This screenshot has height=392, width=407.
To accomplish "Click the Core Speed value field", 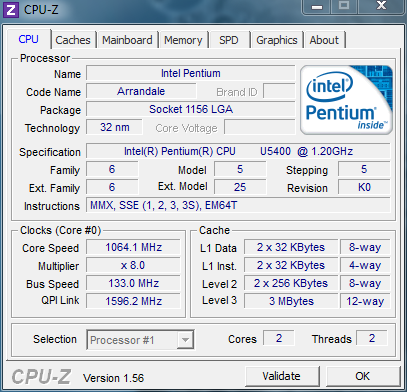I will [x=133, y=247].
